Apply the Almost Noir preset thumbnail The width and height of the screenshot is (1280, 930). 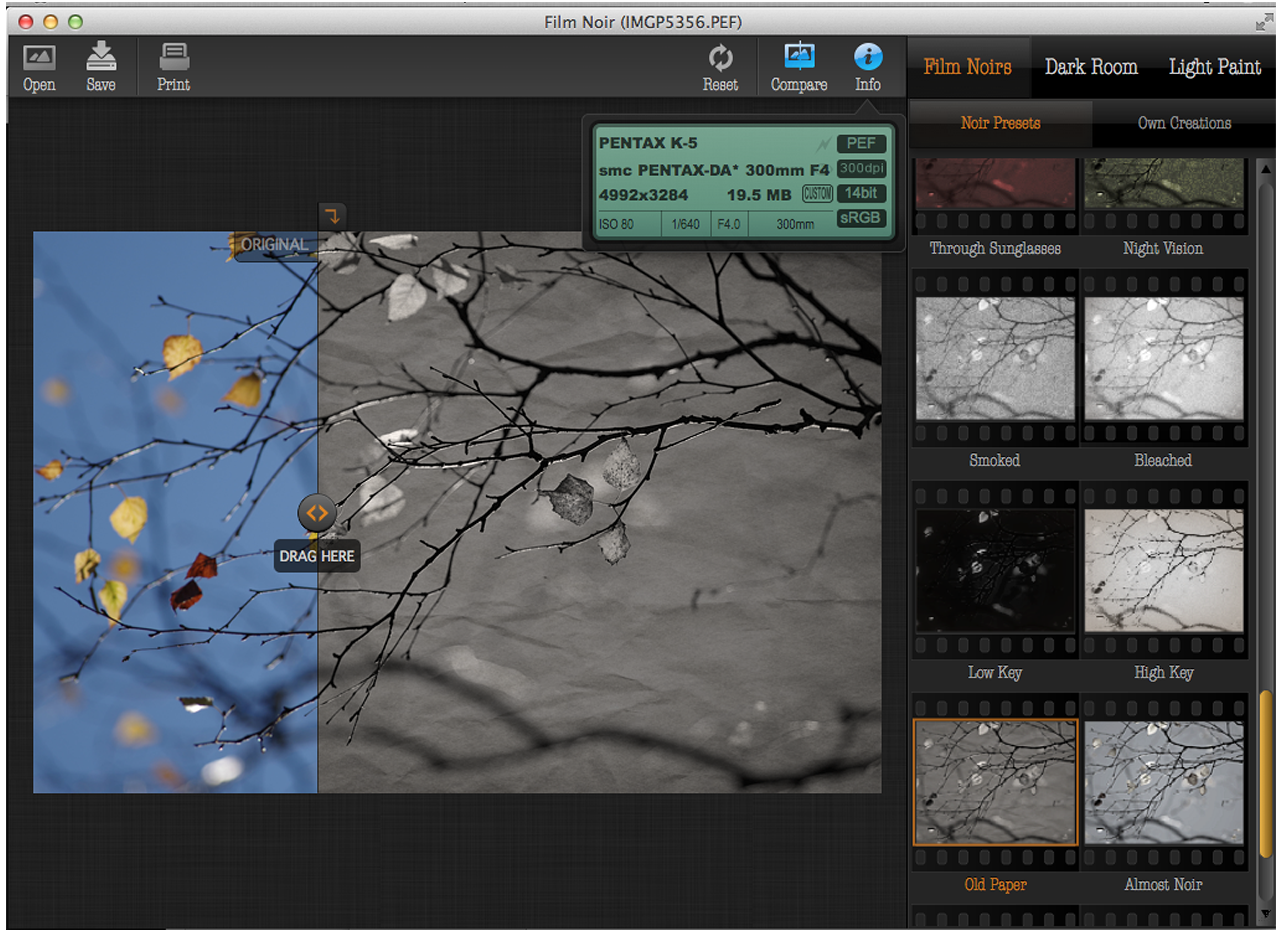(x=1164, y=782)
